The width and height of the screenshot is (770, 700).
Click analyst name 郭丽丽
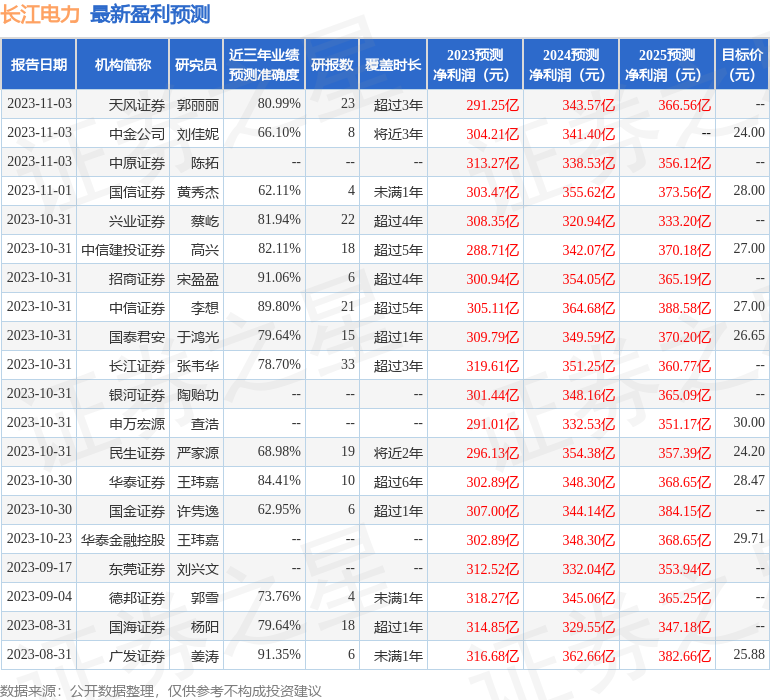click(198, 105)
